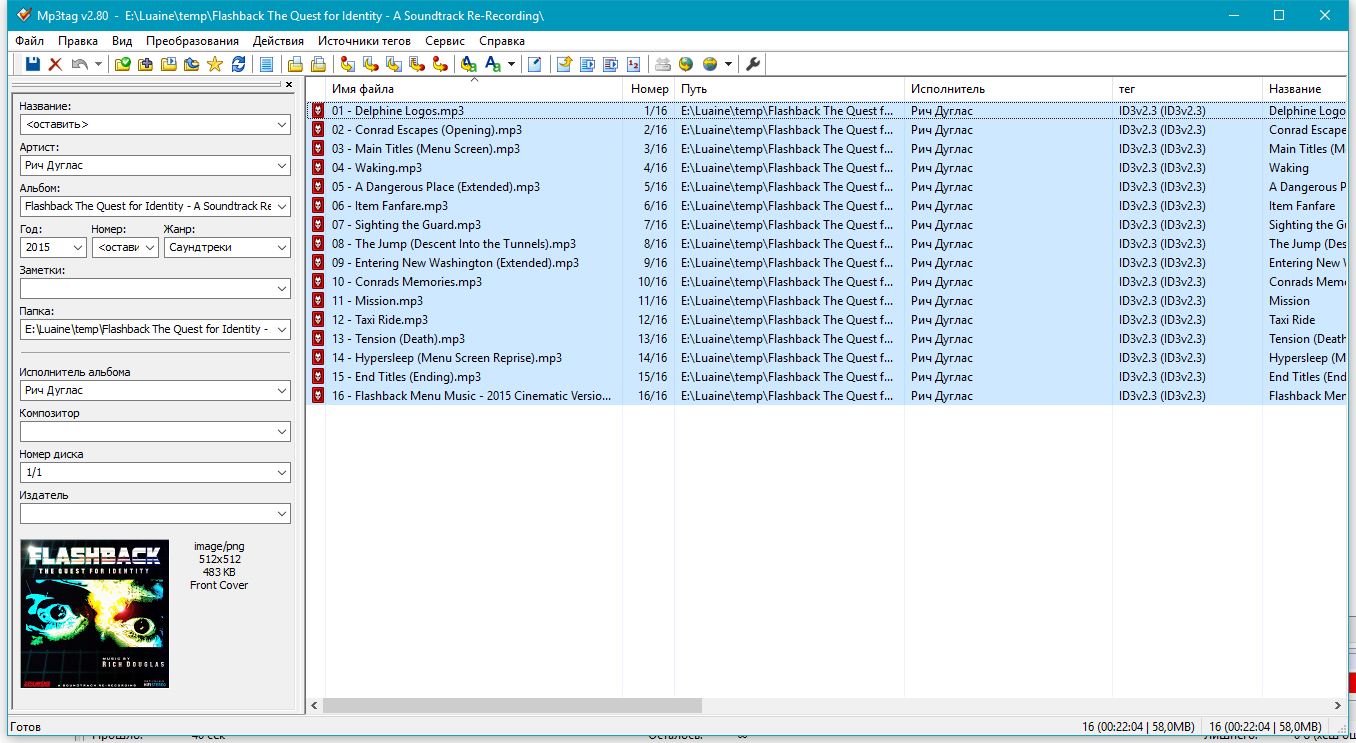Expand the Жанр dropdown showing Саундтреки
1356x743 pixels.
click(281, 247)
